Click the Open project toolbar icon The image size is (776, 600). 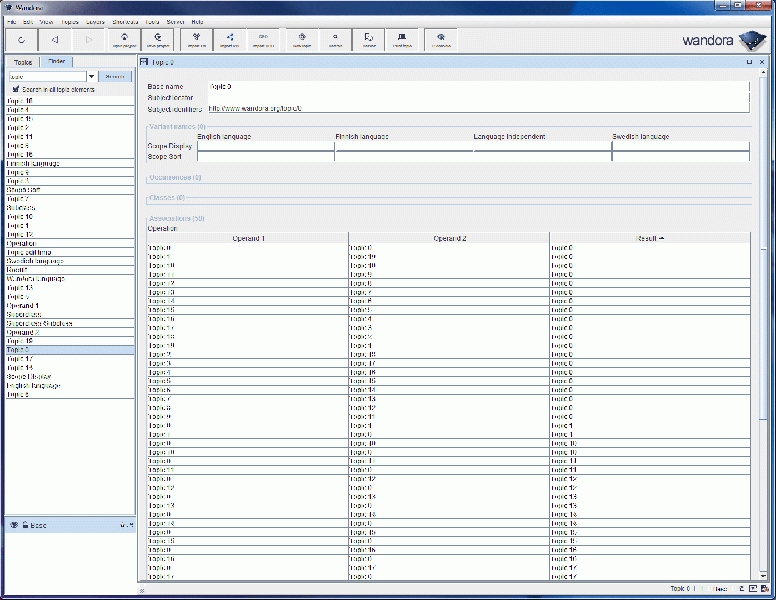point(124,40)
